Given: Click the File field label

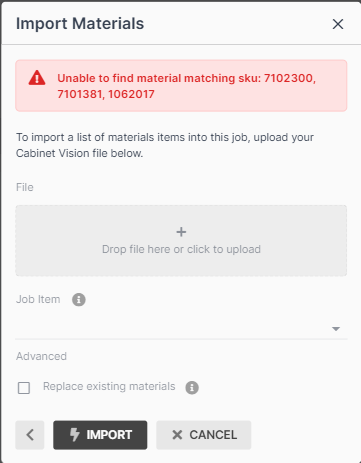Looking at the screenshot, I should point(25,187).
